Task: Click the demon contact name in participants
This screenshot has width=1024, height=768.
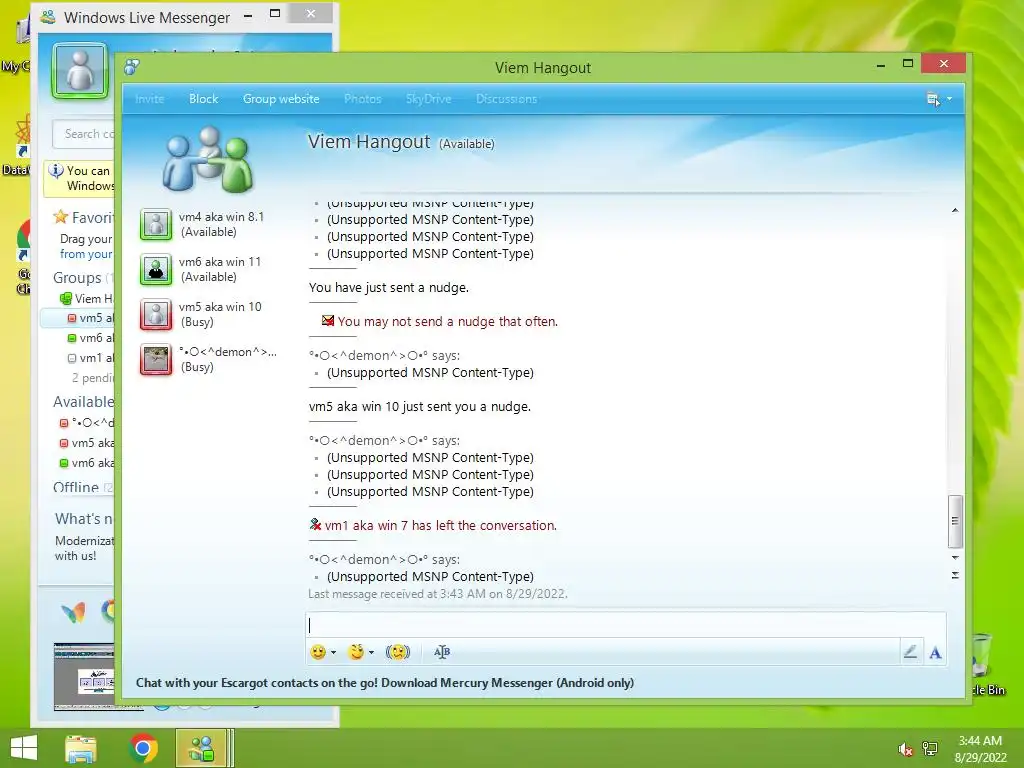Action: coord(228,352)
